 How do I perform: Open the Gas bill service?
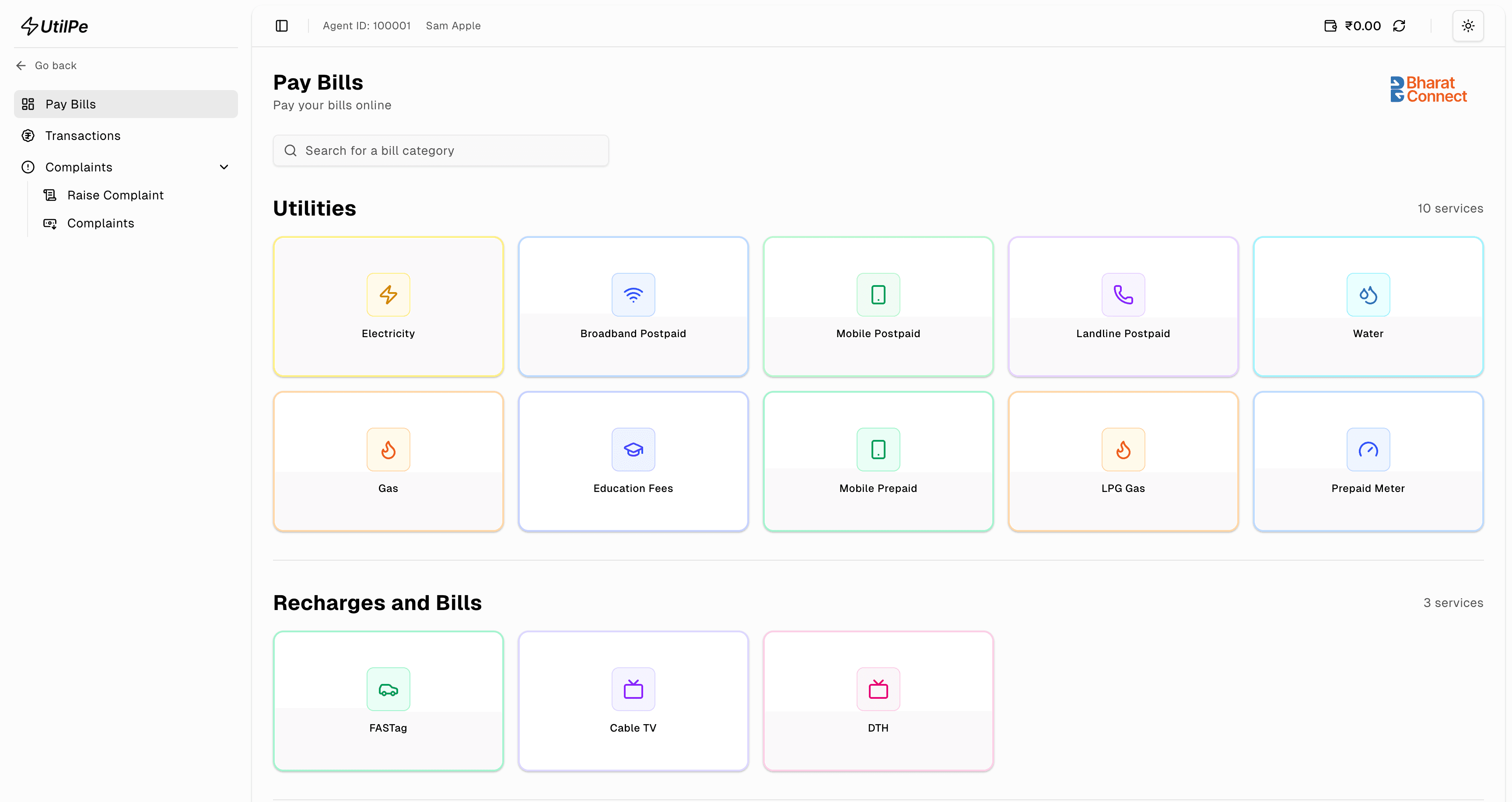click(x=388, y=461)
